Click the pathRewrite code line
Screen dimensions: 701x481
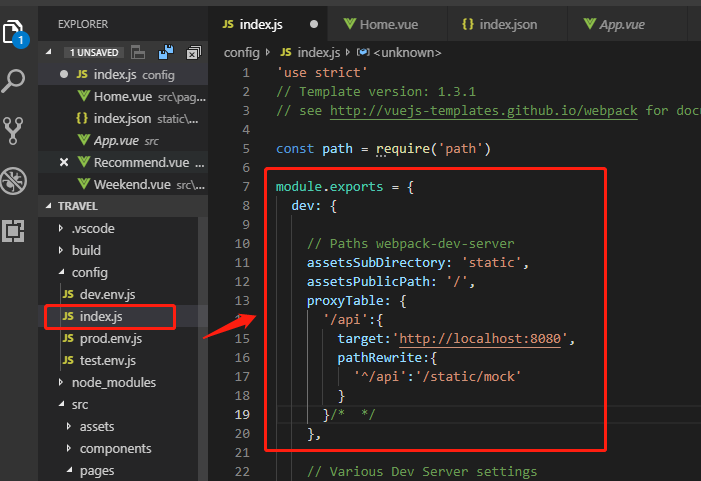coord(387,358)
